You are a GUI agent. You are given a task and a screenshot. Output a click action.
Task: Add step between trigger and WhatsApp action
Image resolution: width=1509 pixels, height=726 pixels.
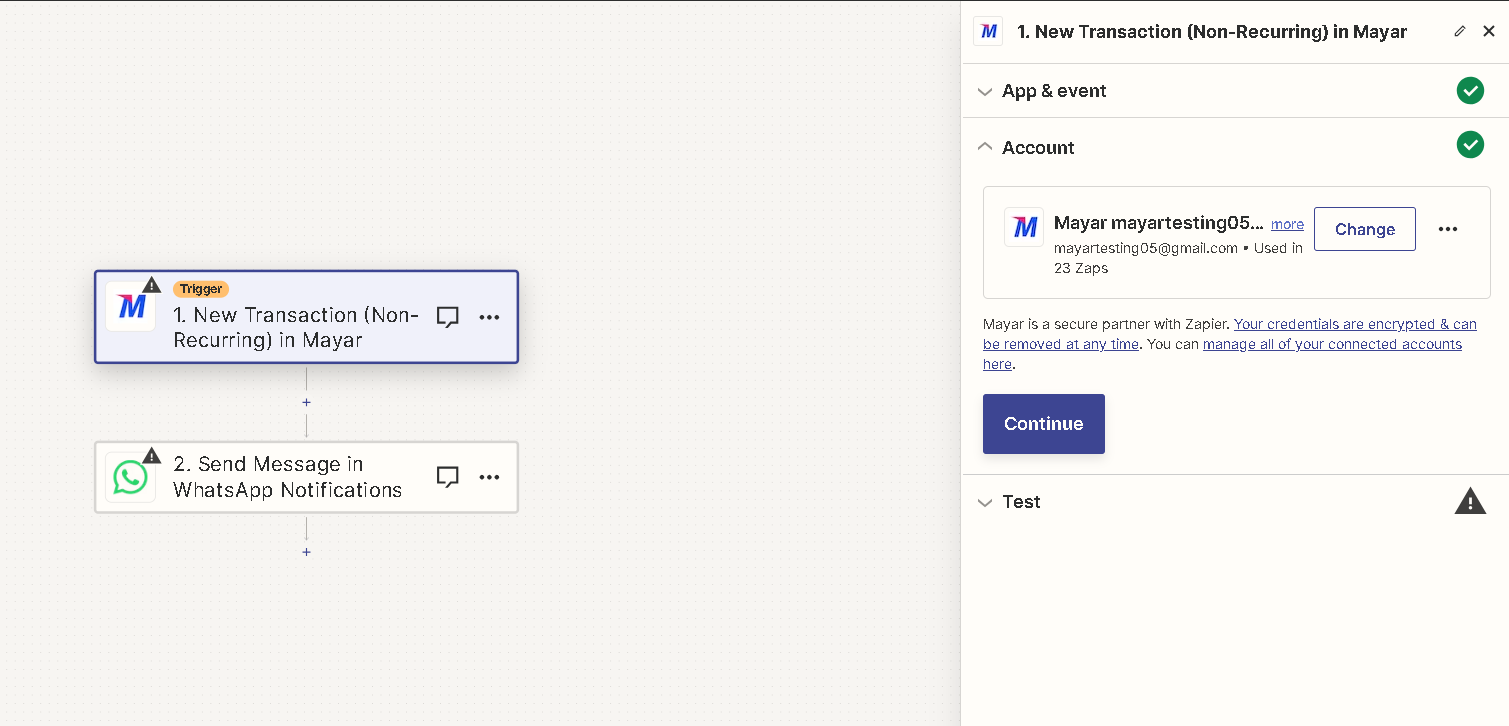pyautogui.click(x=306, y=402)
